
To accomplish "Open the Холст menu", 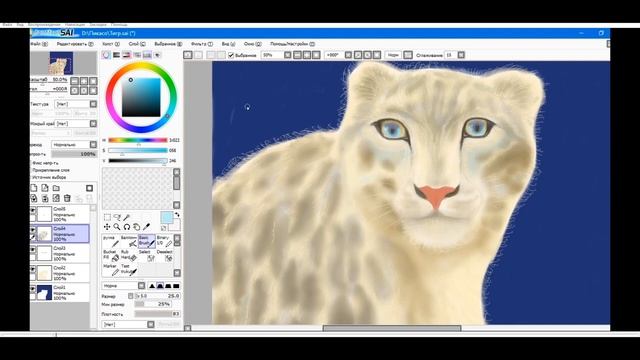I will (x=111, y=44).
